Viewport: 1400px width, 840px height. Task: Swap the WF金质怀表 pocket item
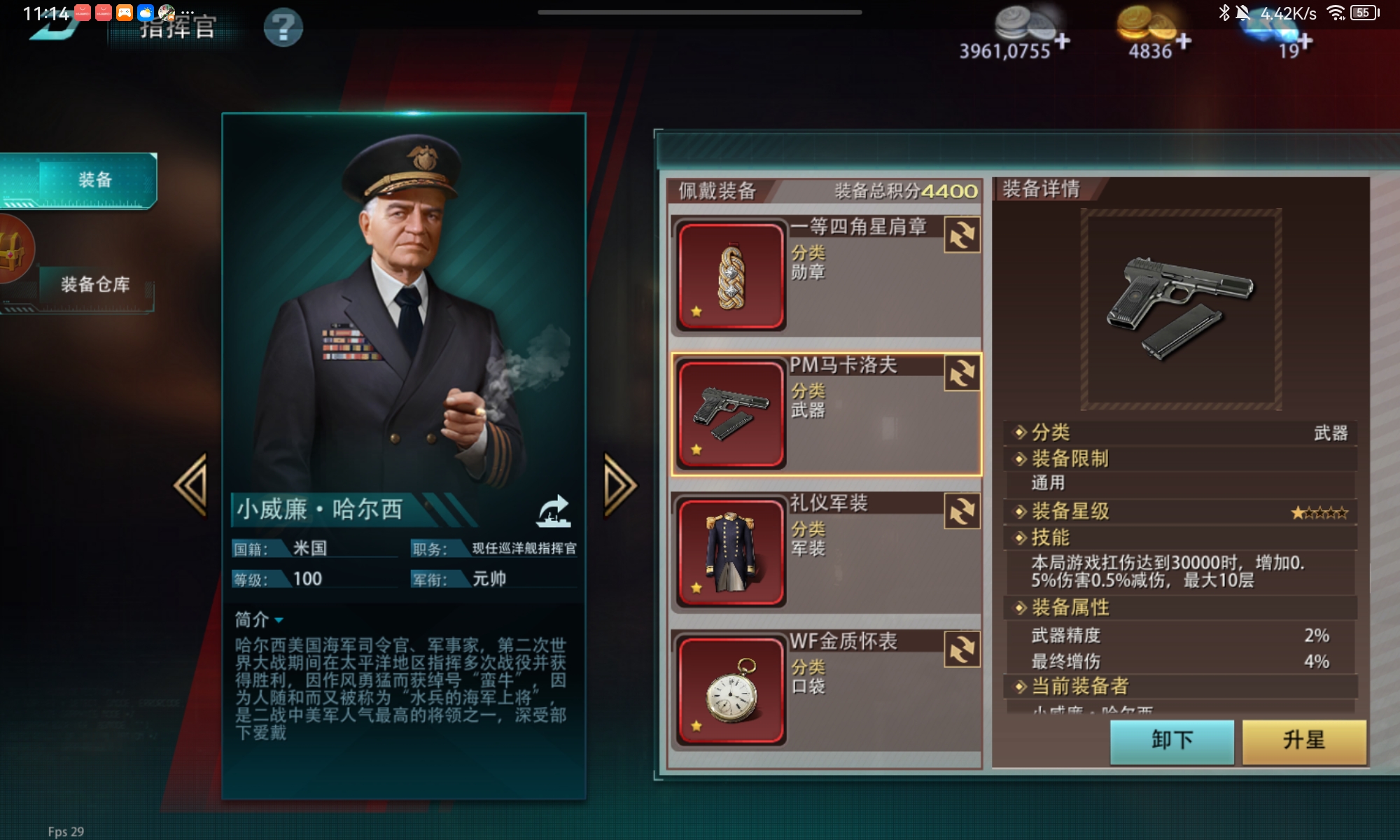pyautogui.click(x=962, y=650)
